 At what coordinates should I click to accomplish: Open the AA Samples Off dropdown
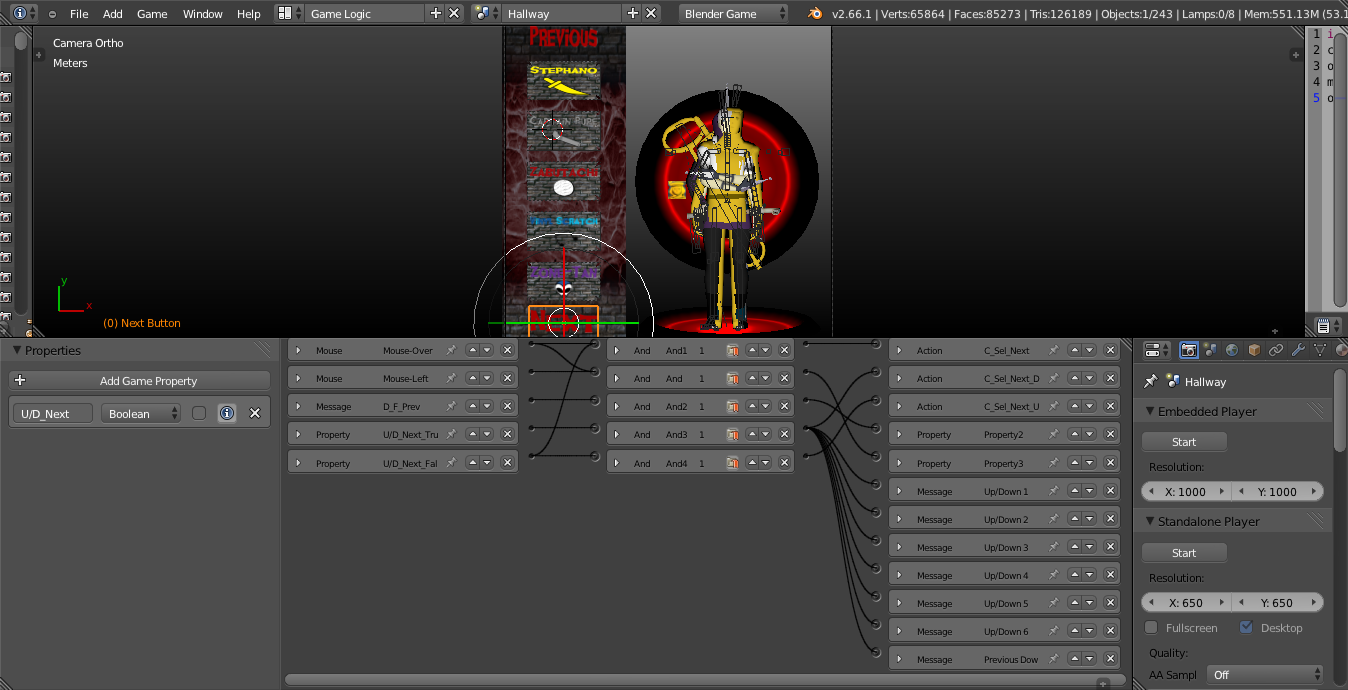point(1265,675)
